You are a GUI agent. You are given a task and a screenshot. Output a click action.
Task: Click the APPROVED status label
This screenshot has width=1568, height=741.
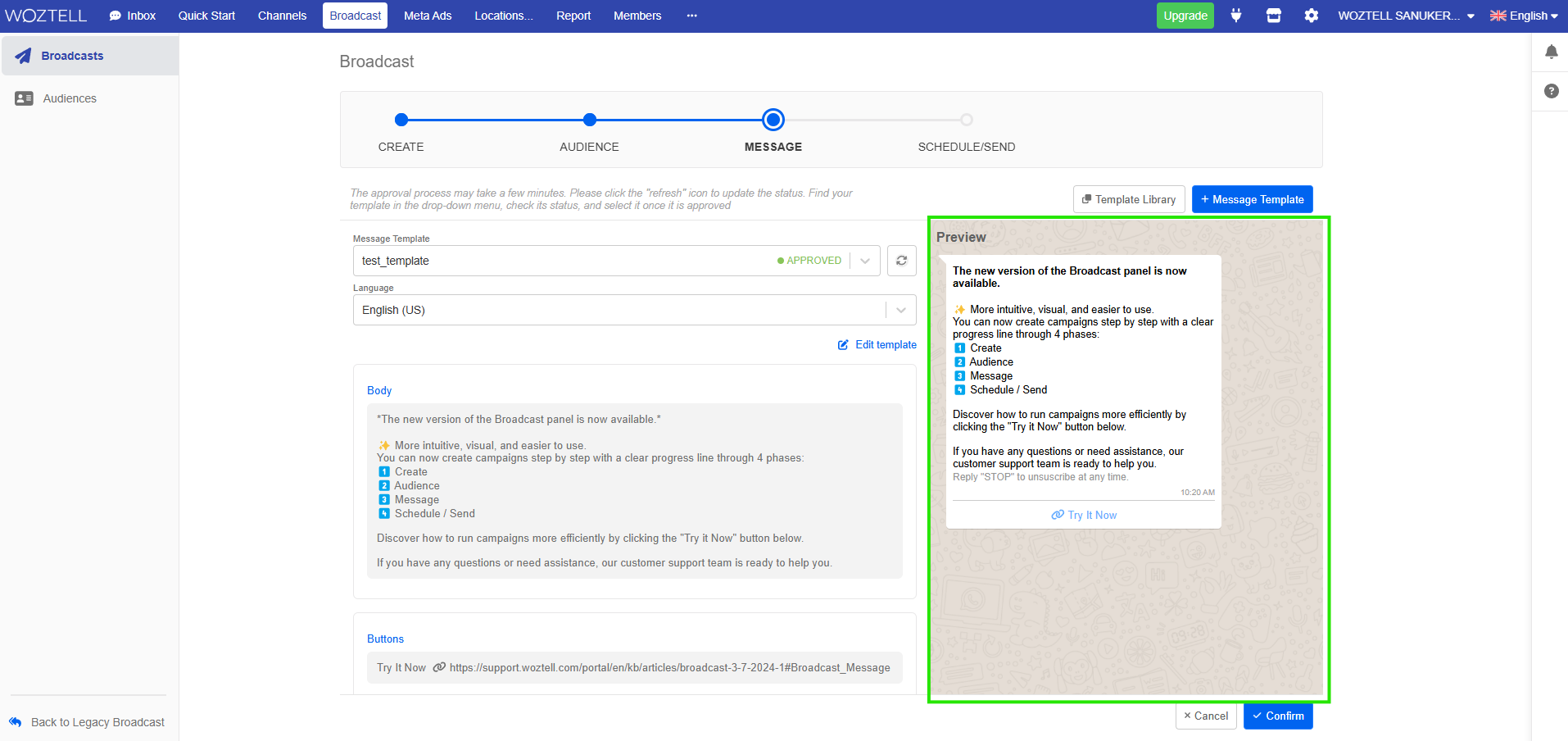click(x=809, y=261)
